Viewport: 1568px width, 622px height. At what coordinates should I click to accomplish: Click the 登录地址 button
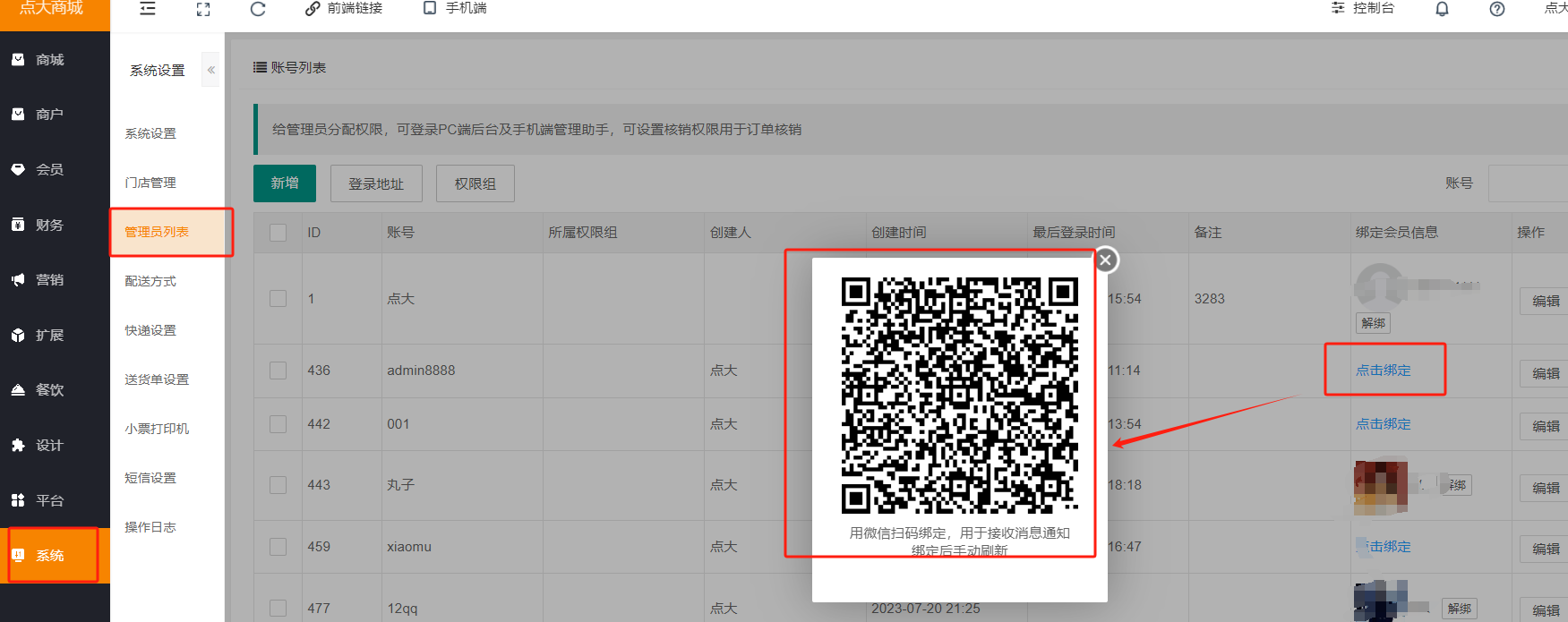376,183
